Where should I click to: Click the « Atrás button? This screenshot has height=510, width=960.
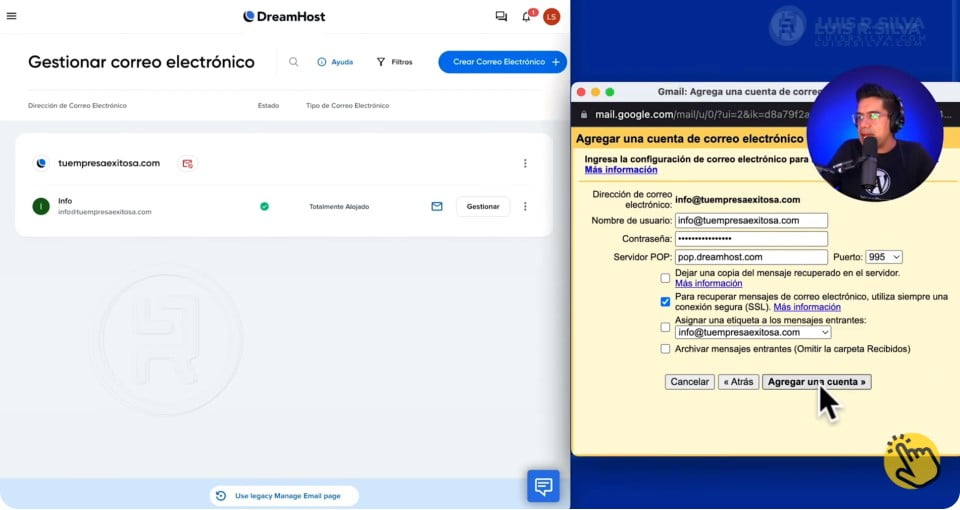738,382
